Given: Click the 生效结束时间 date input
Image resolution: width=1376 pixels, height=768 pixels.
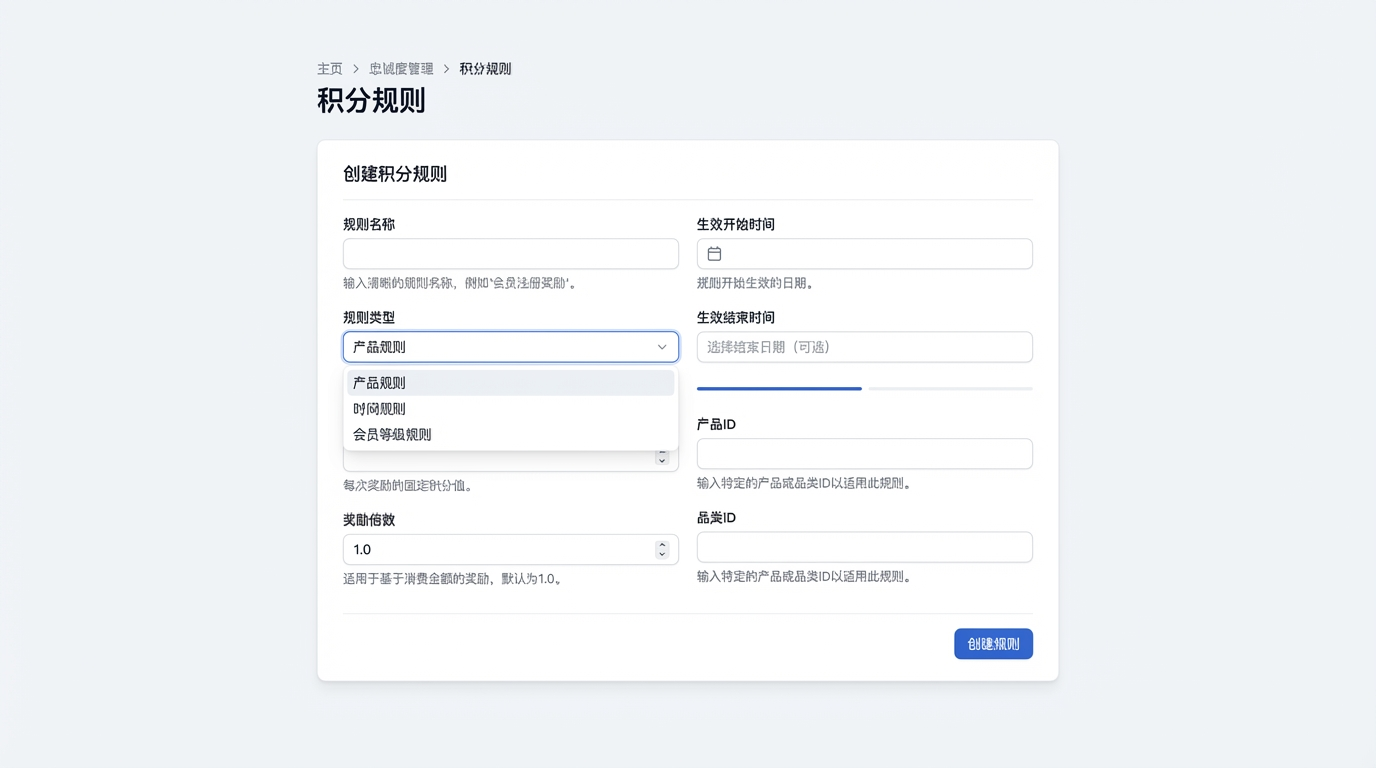Looking at the screenshot, I should 864,347.
